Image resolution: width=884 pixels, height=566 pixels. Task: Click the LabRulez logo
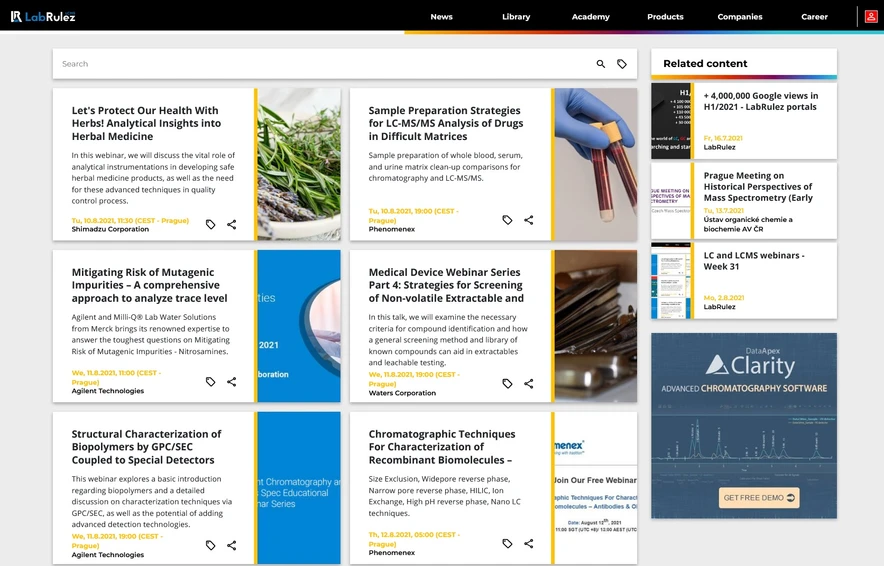point(43,17)
